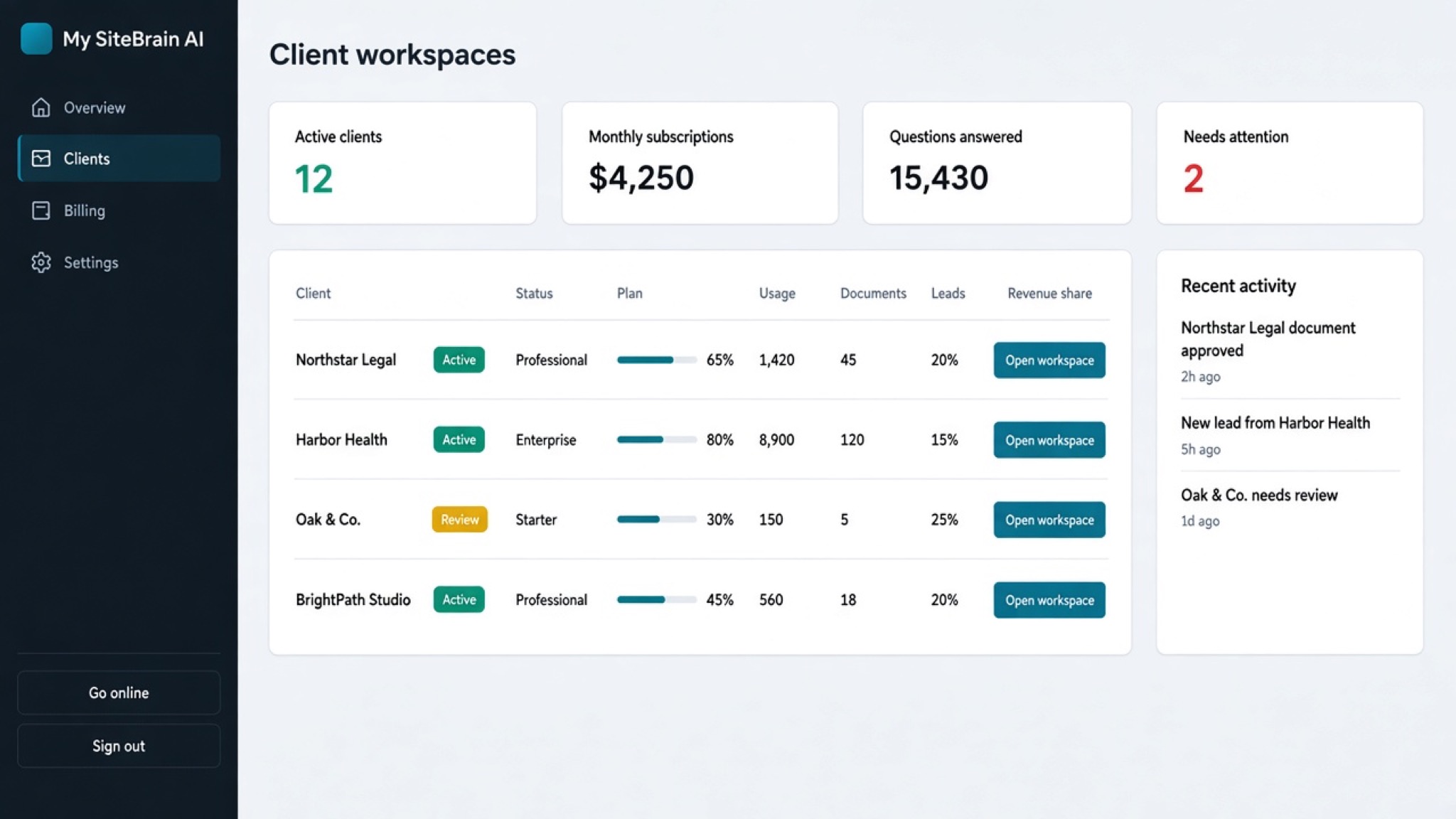Click the BrightPath Studio client name

pos(353,599)
